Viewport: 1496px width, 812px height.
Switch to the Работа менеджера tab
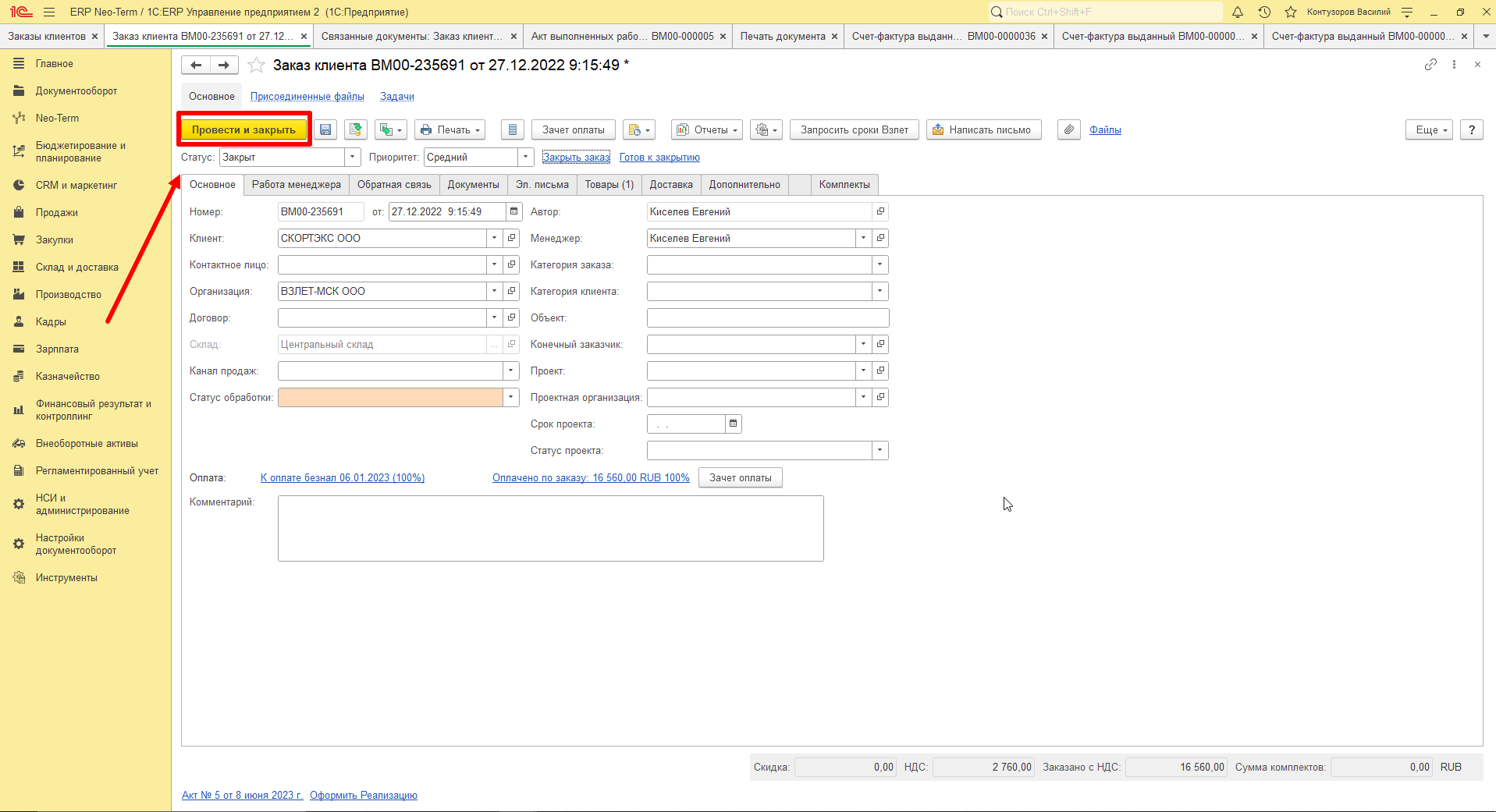click(297, 185)
